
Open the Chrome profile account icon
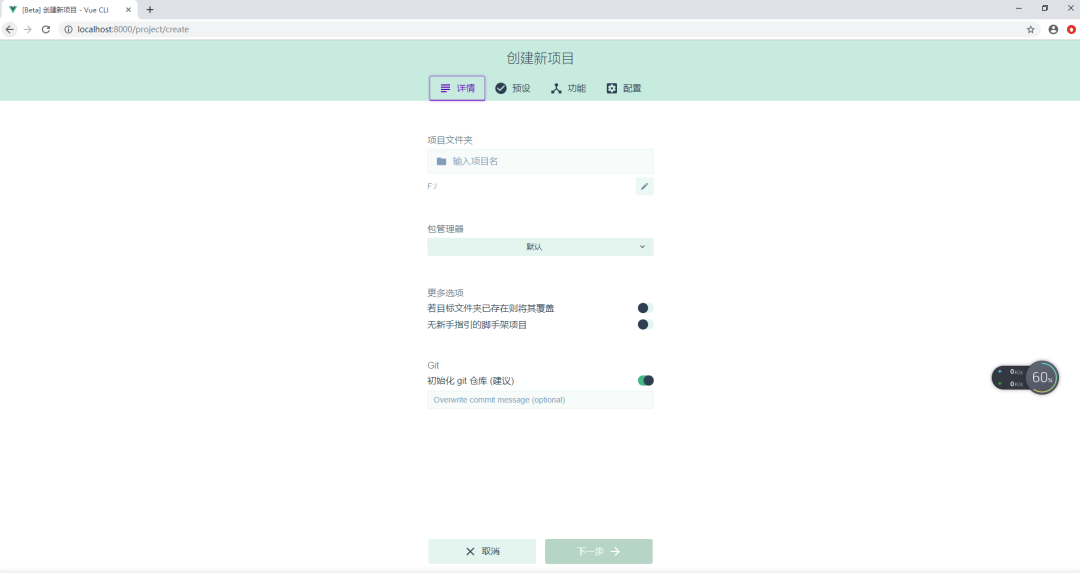pyautogui.click(x=1053, y=30)
